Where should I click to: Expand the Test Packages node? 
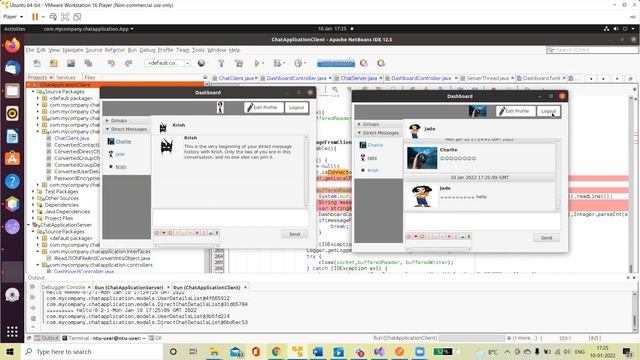tap(33, 191)
